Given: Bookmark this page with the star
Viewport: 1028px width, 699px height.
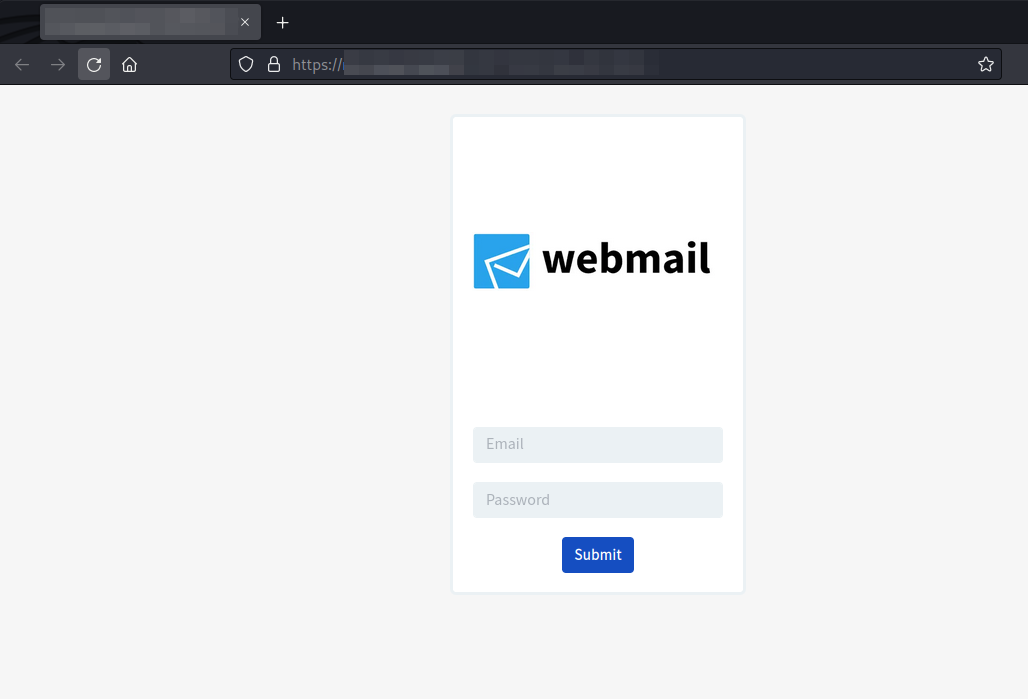Looking at the screenshot, I should [985, 64].
